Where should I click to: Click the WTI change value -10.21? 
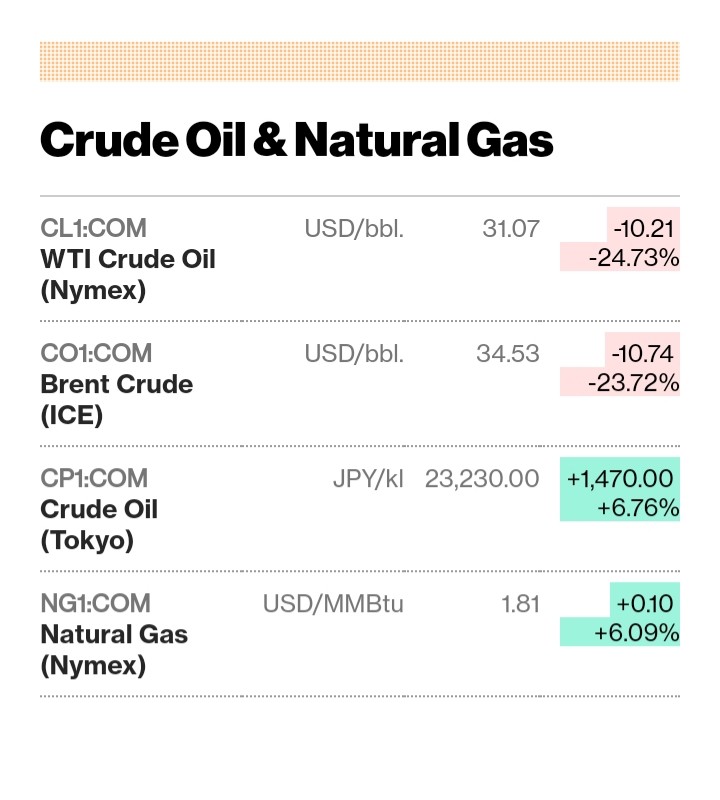(641, 228)
